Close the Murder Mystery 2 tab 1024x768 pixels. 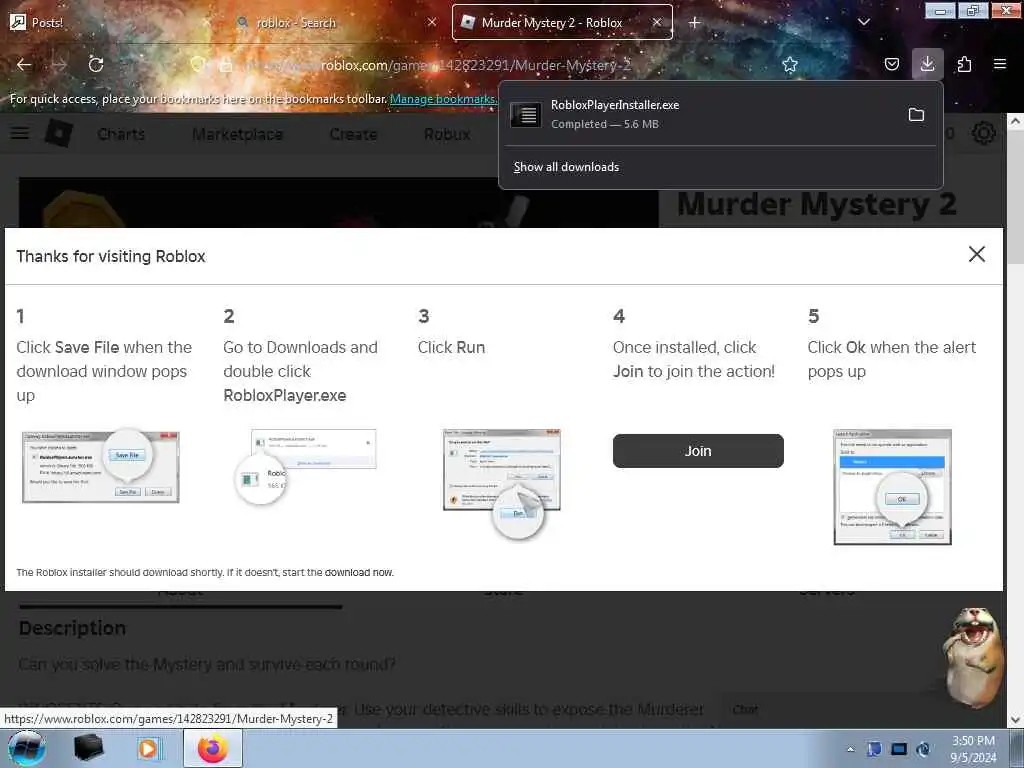tap(657, 22)
